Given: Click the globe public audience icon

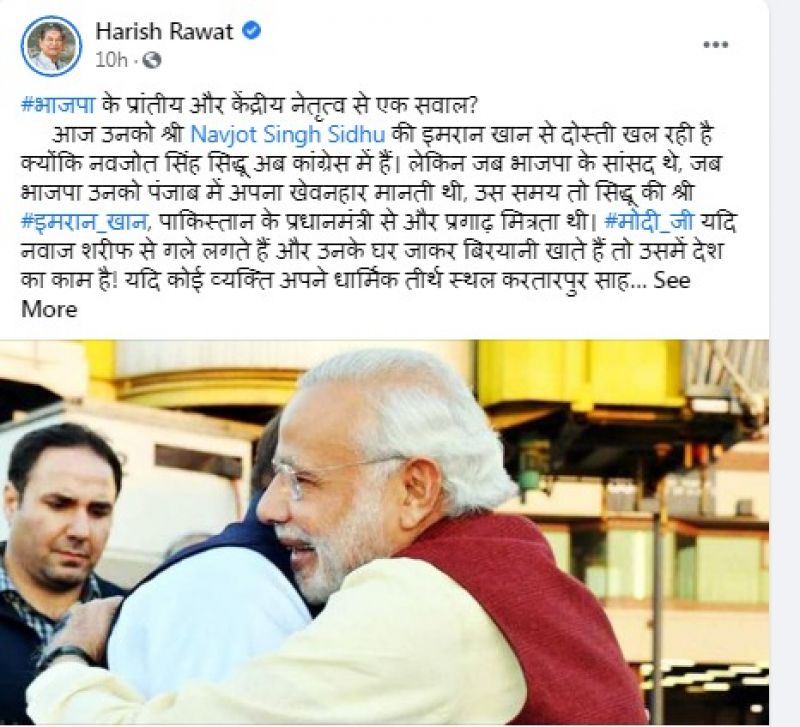Looking at the screenshot, I should [152, 61].
